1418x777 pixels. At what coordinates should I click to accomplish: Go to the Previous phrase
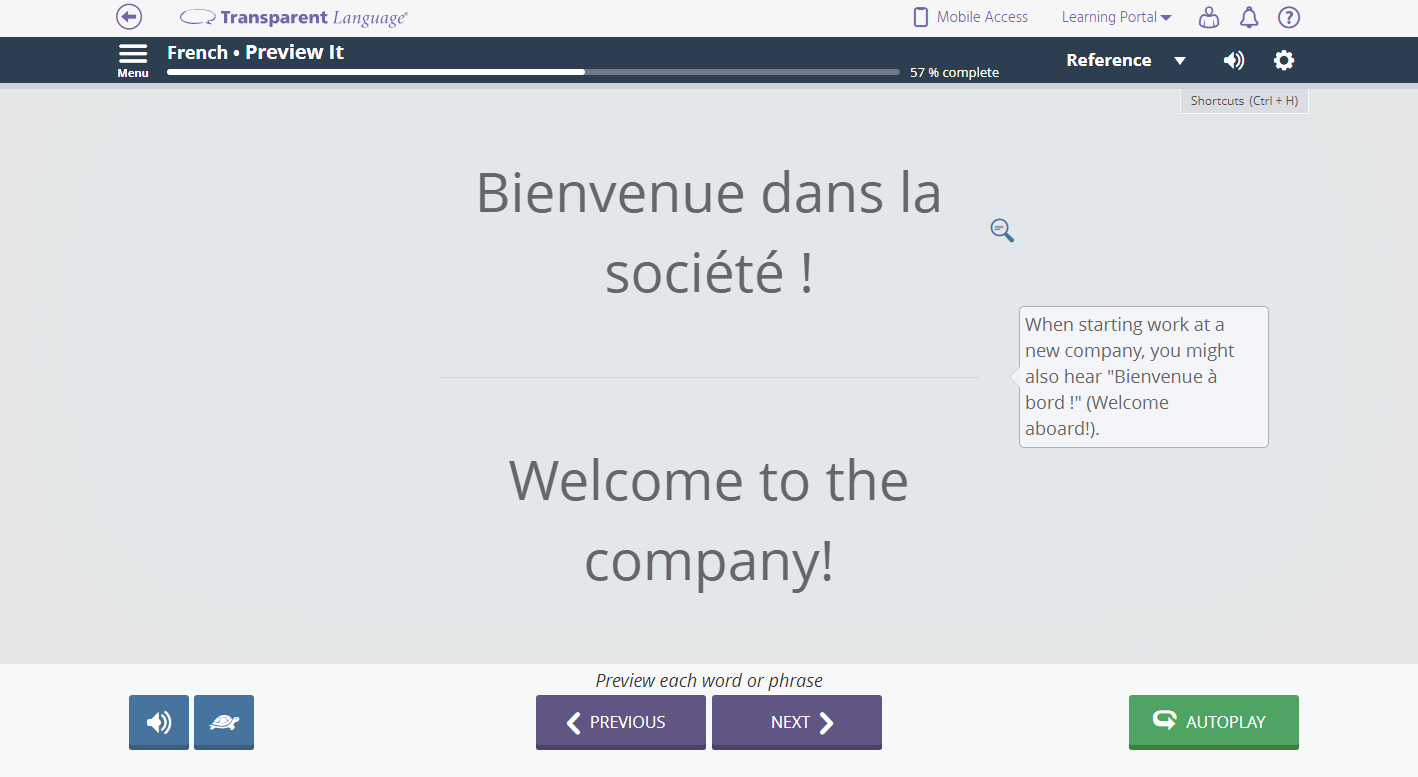(620, 722)
